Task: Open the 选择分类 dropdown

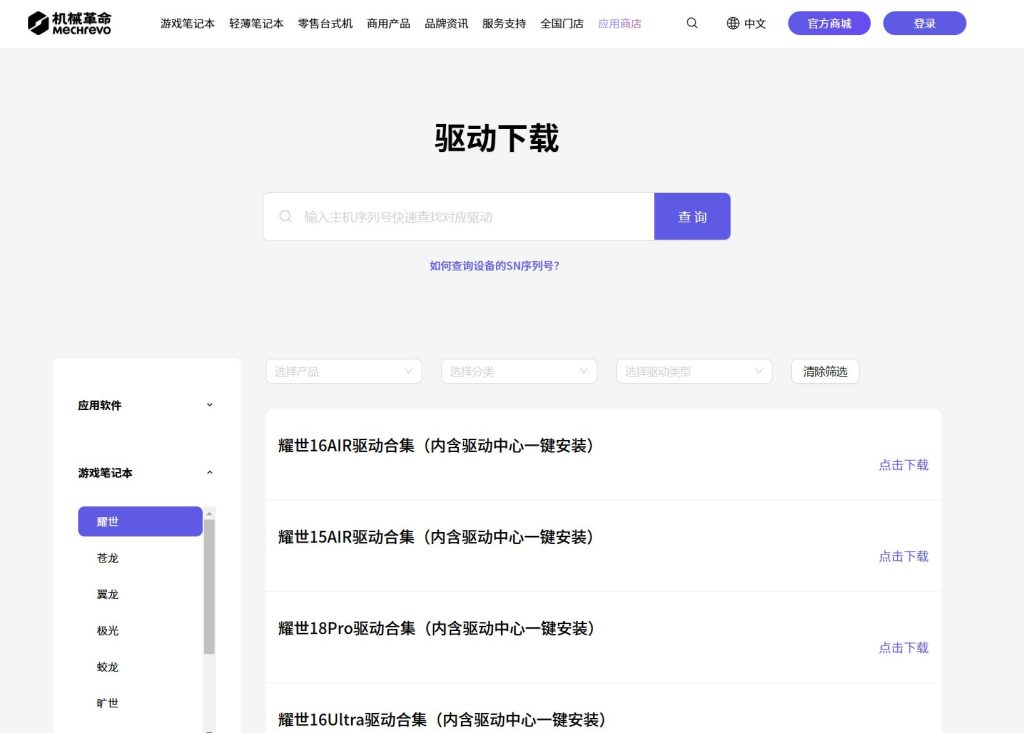Action: click(x=519, y=371)
